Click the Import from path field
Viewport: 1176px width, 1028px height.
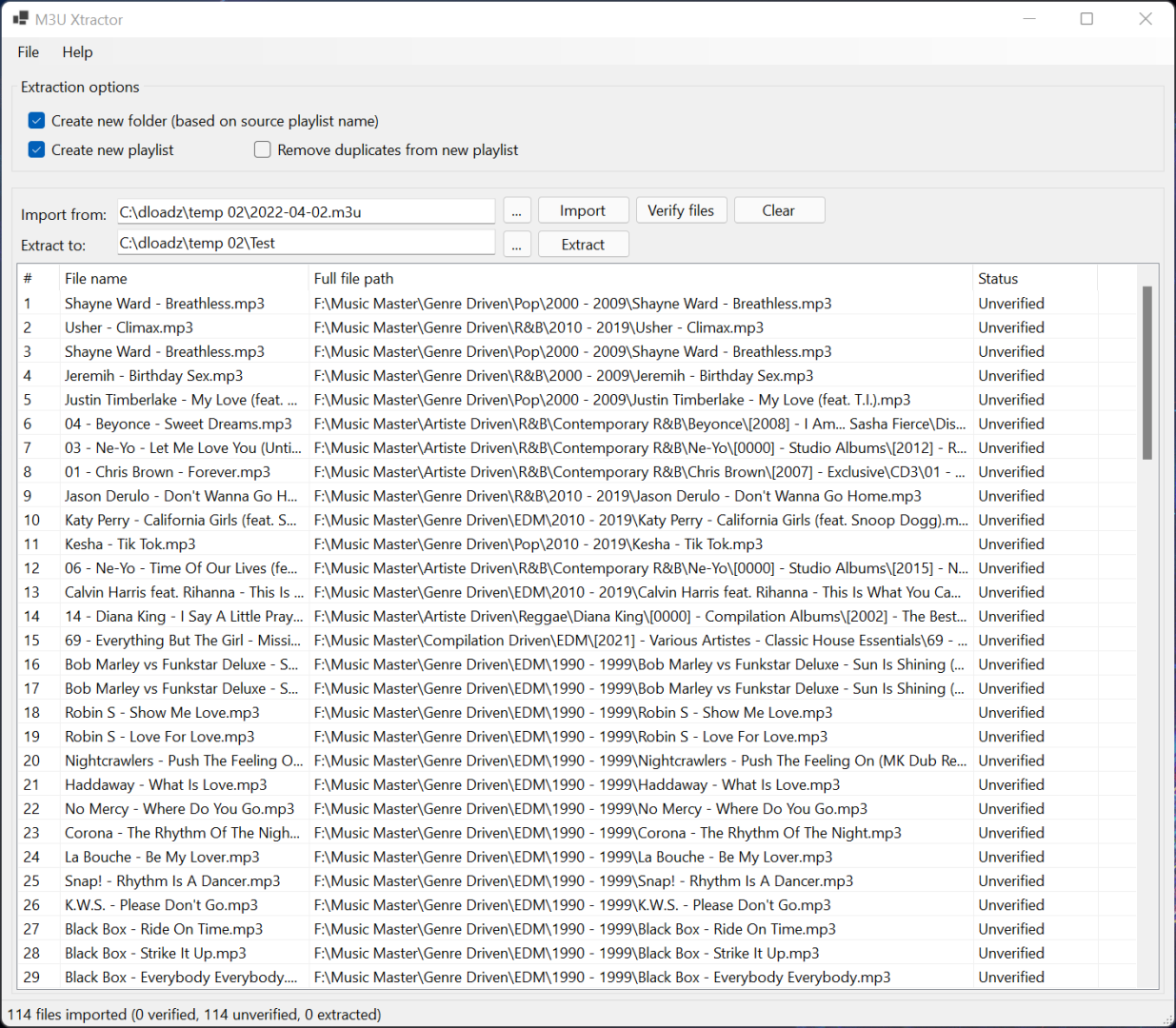[x=306, y=212]
